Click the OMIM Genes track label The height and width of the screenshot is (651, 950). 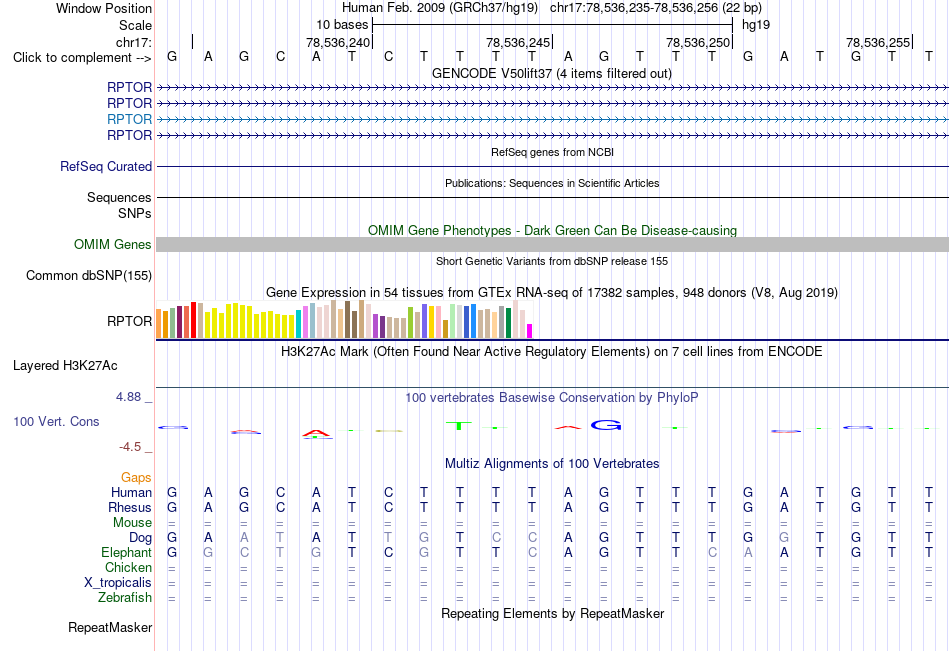tap(112, 244)
